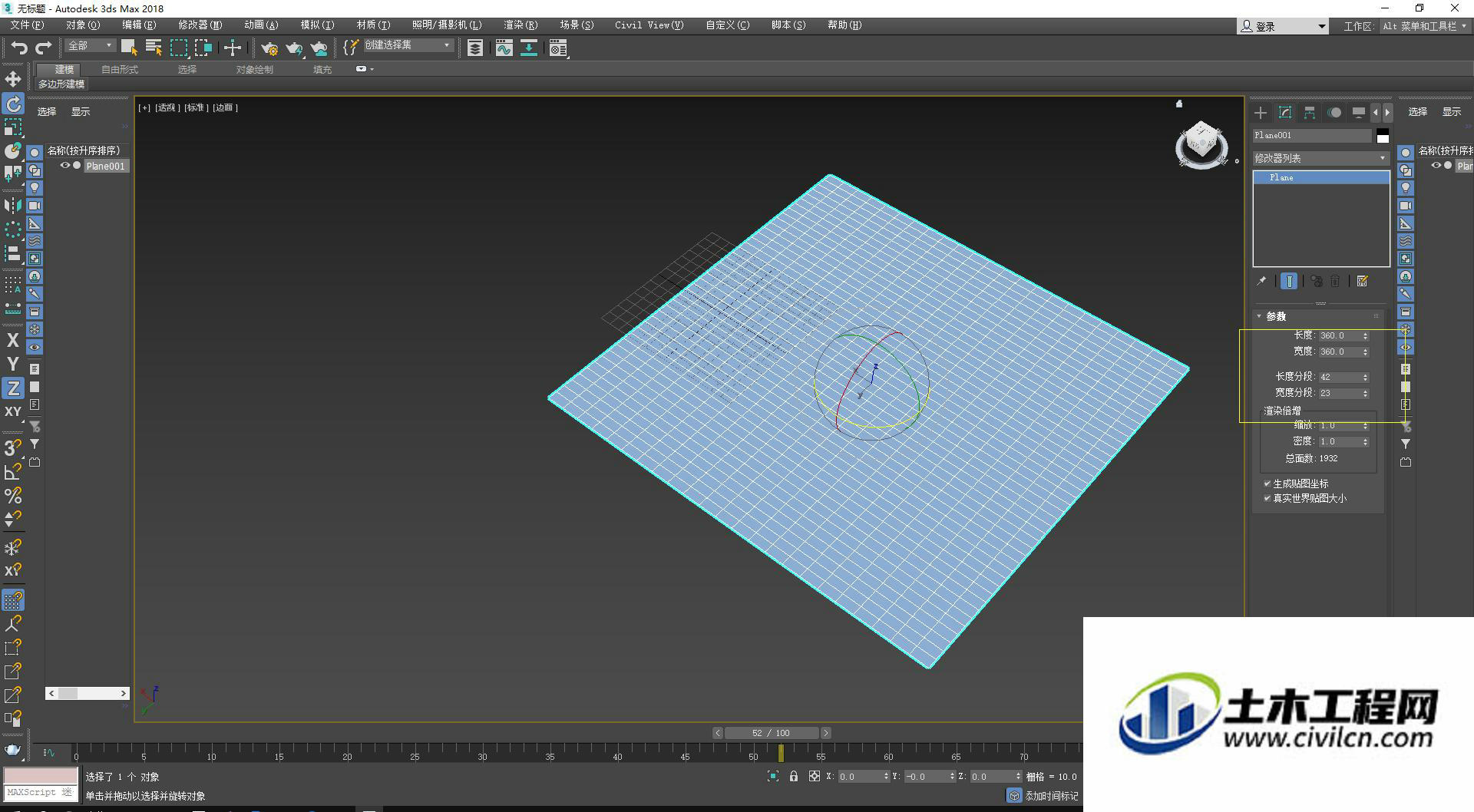Click 多边形建模 panel button
Viewport: 1474px width, 812px height.
(x=61, y=84)
